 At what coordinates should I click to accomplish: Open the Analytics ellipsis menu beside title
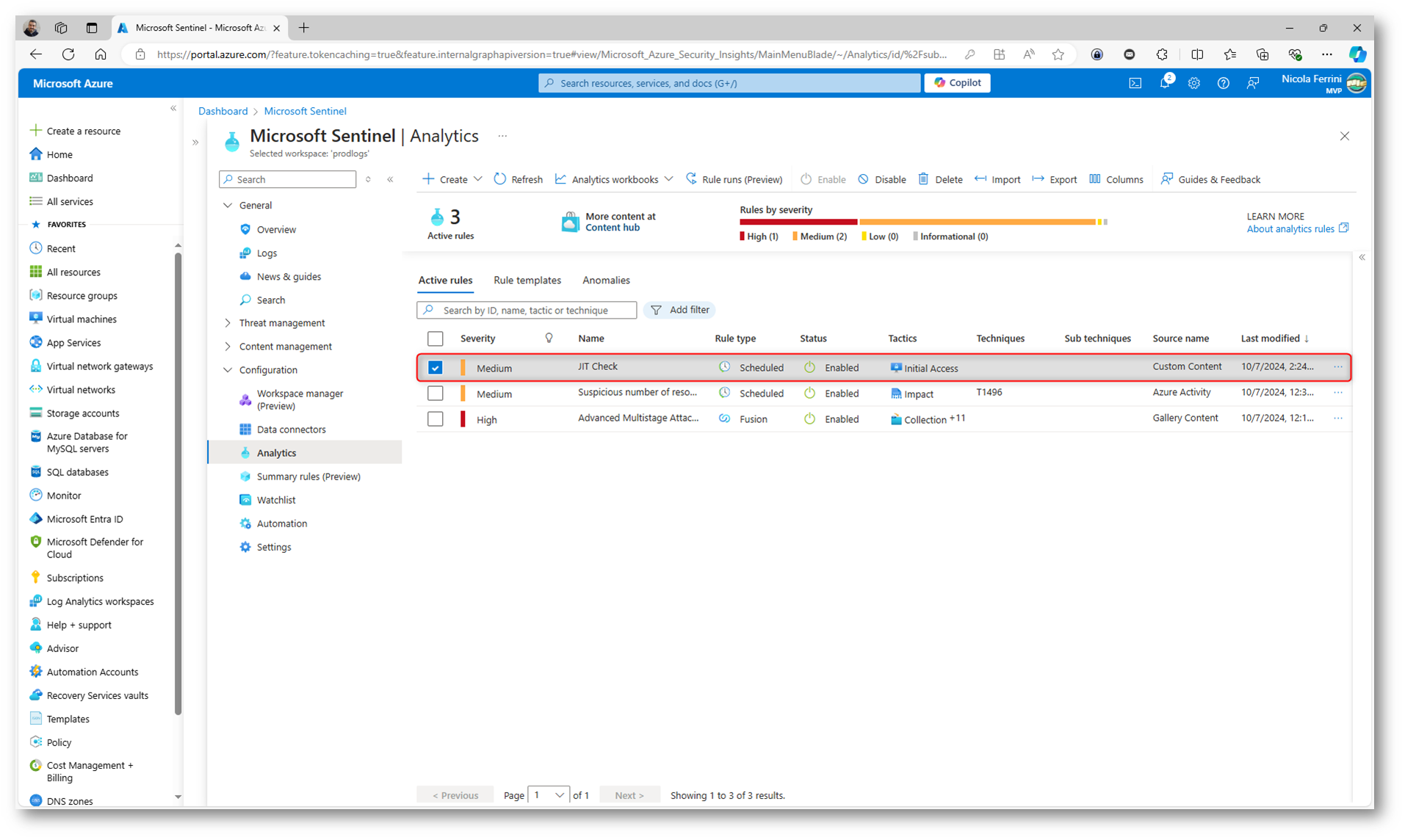[x=502, y=136]
